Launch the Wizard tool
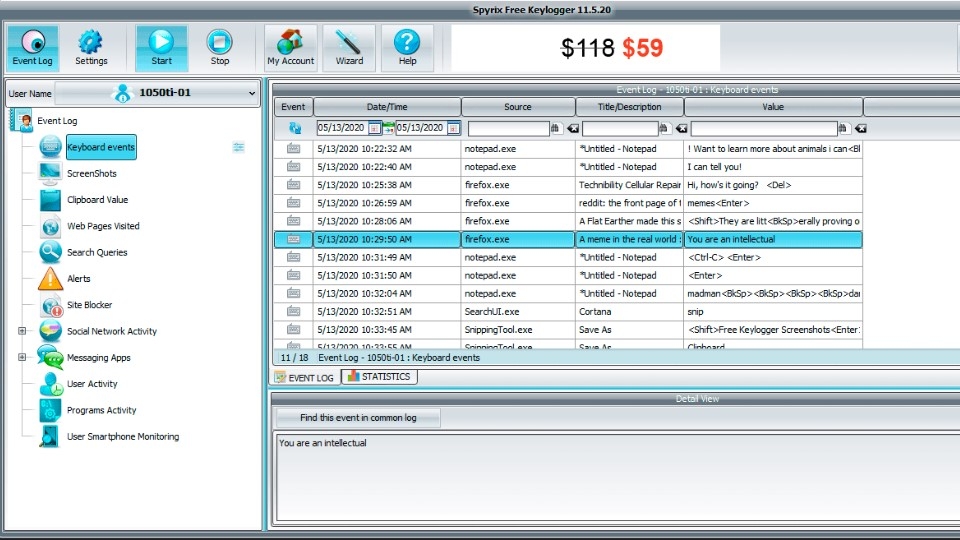Screen dimensions: 960x540 [349, 48]
